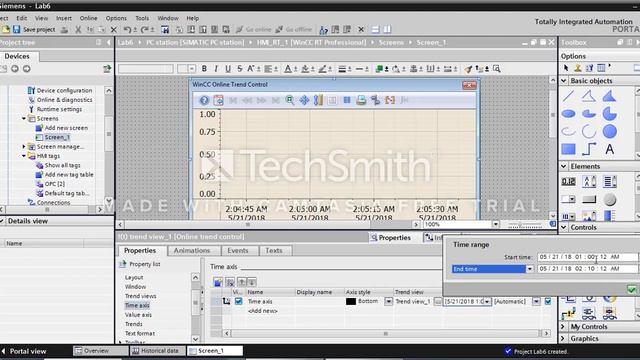Click the Print icon in trend control toolbar

click(x=361, y=100)
